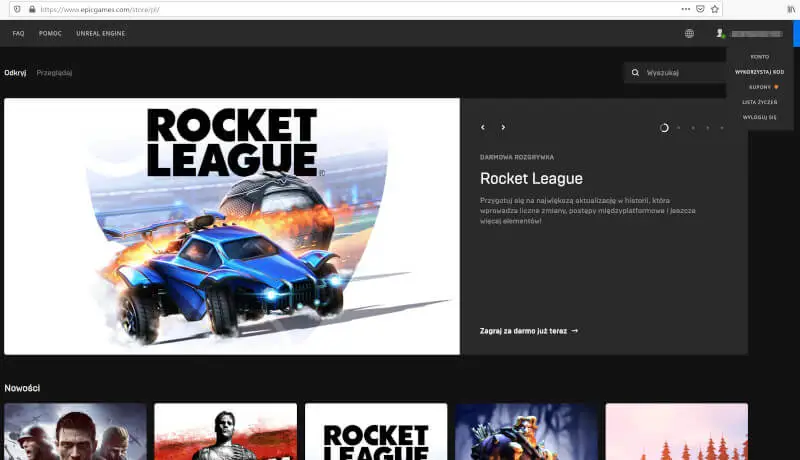Open the Unreal Engine link
This screenshot has height=460, width=800.
(101, 33)
